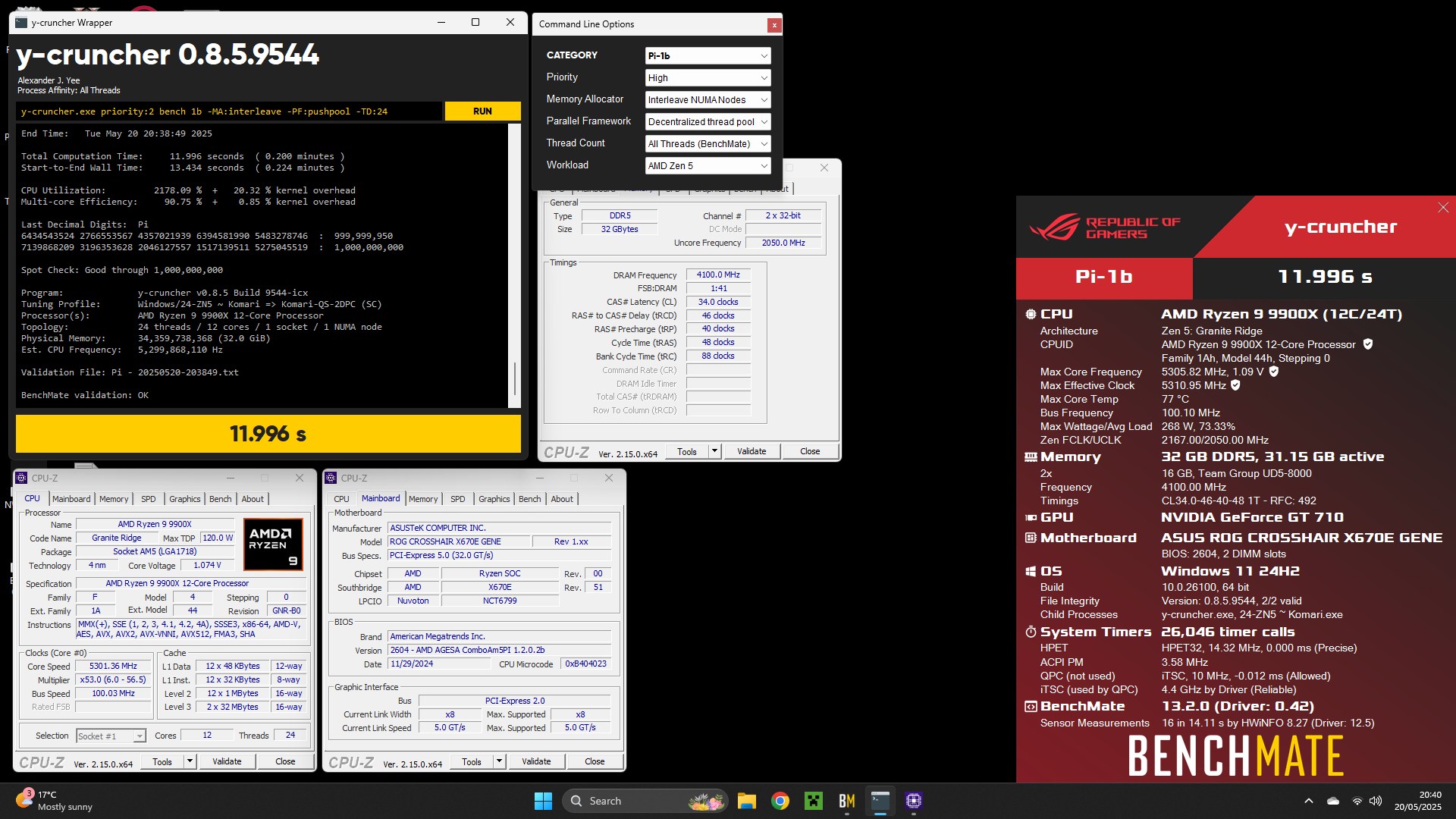Image resolution: width=1456 pixels, height=819 pixels.
Task: Switch to Memory tab in CPU-Z CPU window
Action: tap(114, 499)
